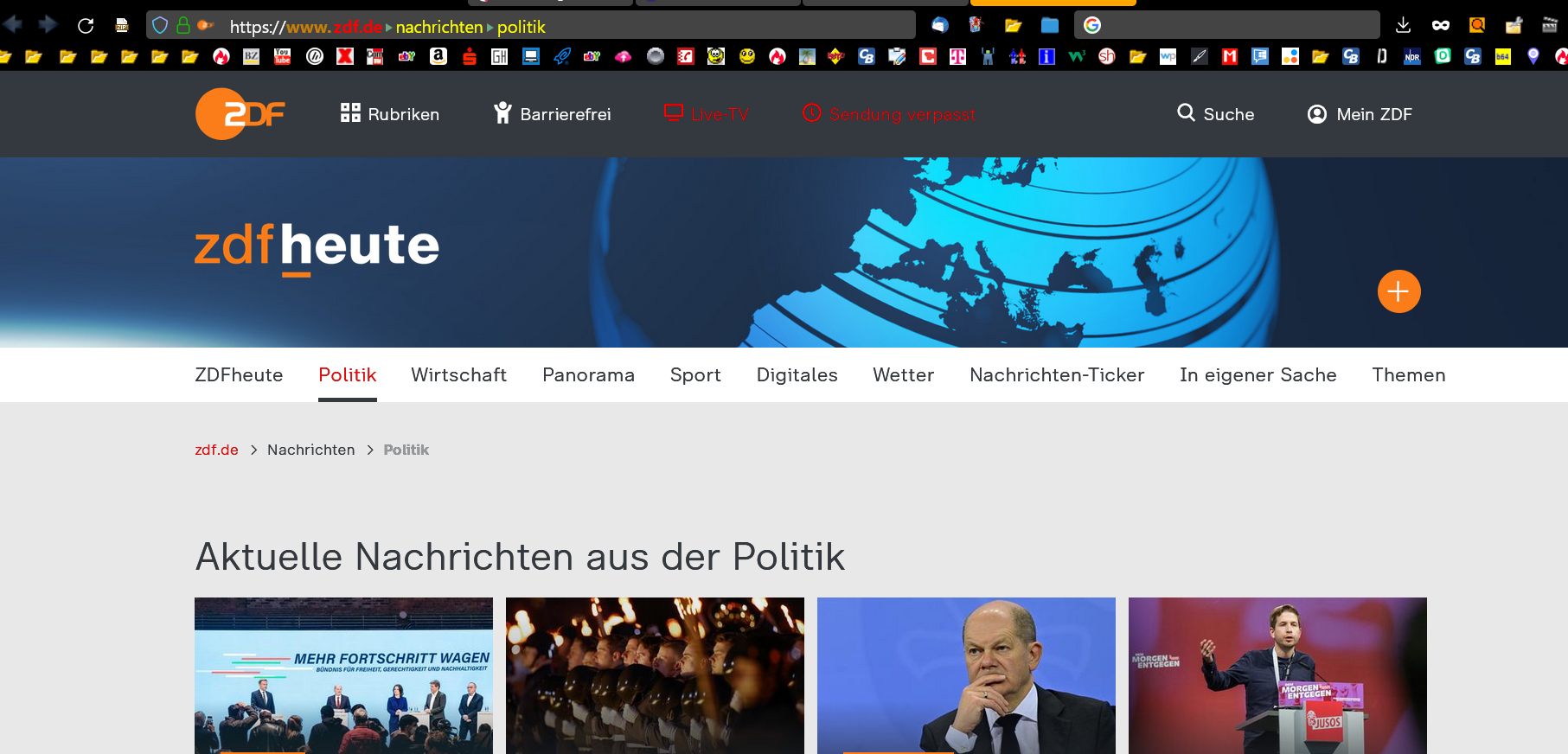This screenshot has height=754, width=1568.
Task: Click the green padlock security icon
Action: click(183, 26)
